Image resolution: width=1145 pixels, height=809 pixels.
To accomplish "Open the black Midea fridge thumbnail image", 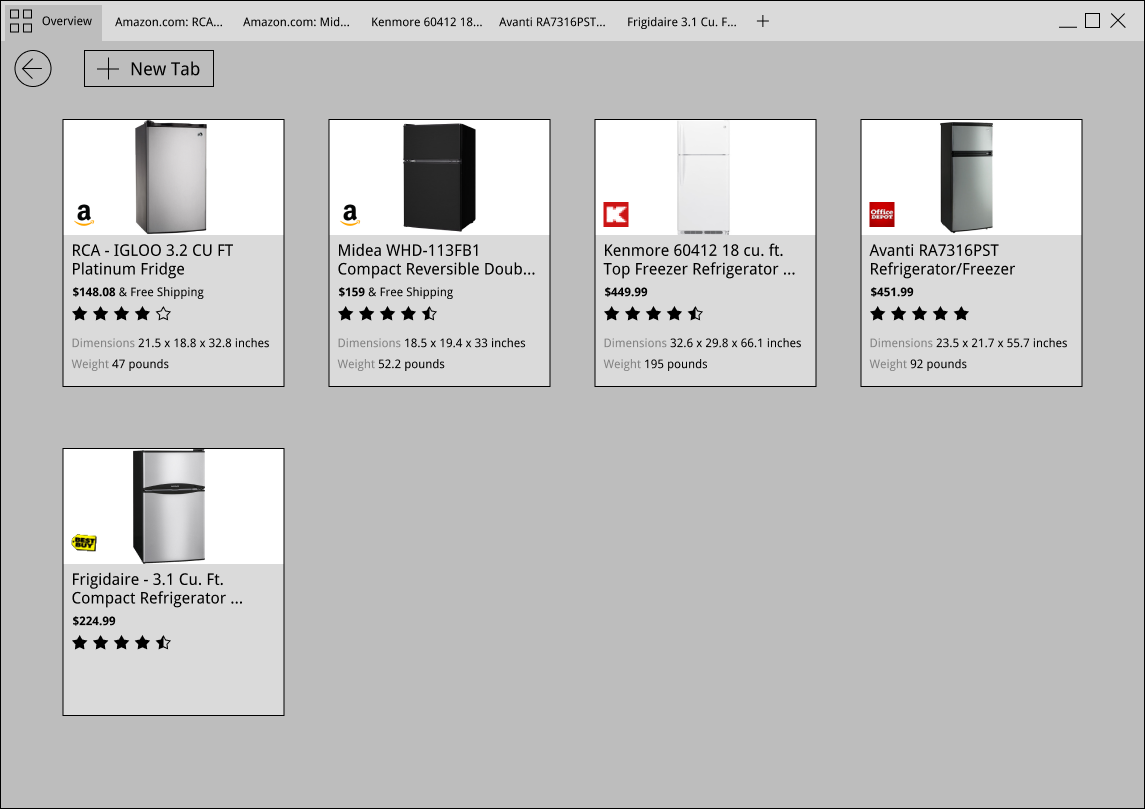I will point(440,177).
